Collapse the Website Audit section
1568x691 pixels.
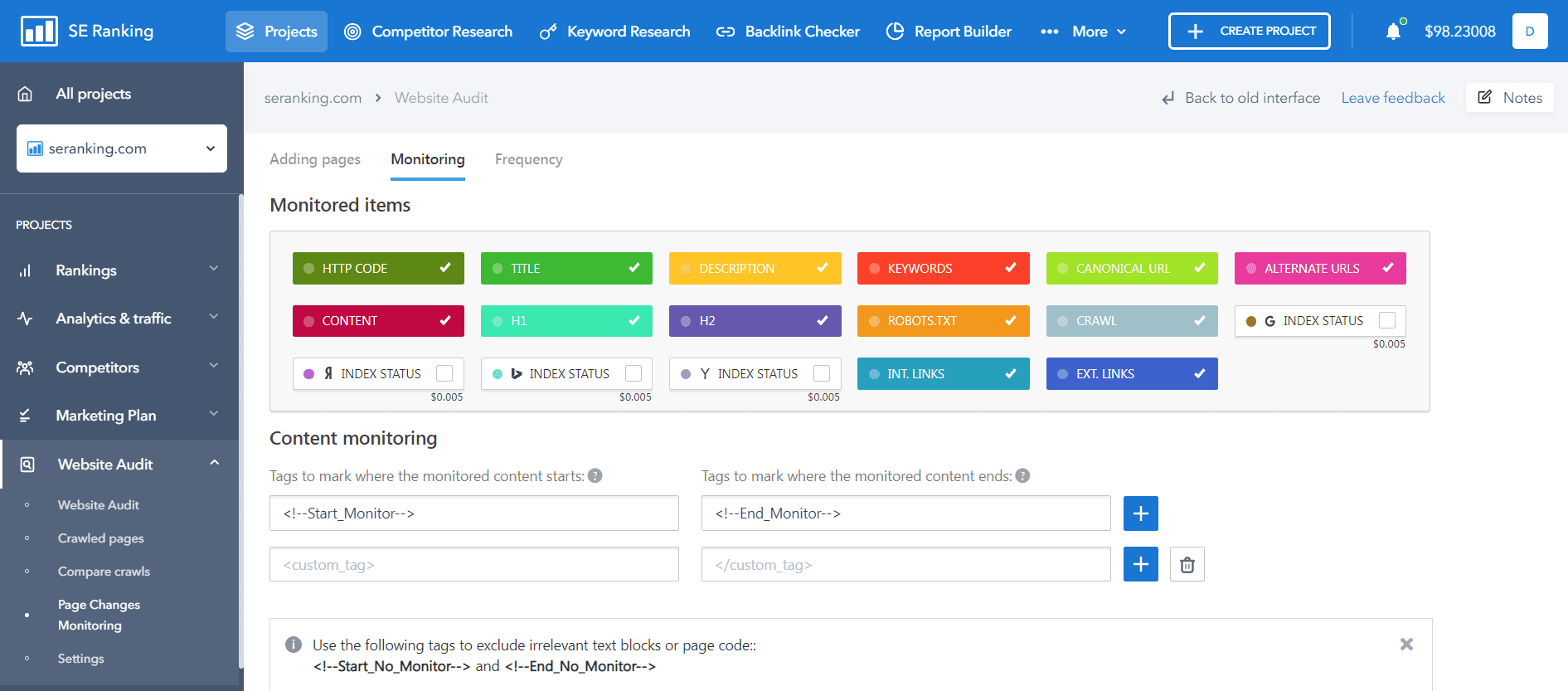pos(215,463)
